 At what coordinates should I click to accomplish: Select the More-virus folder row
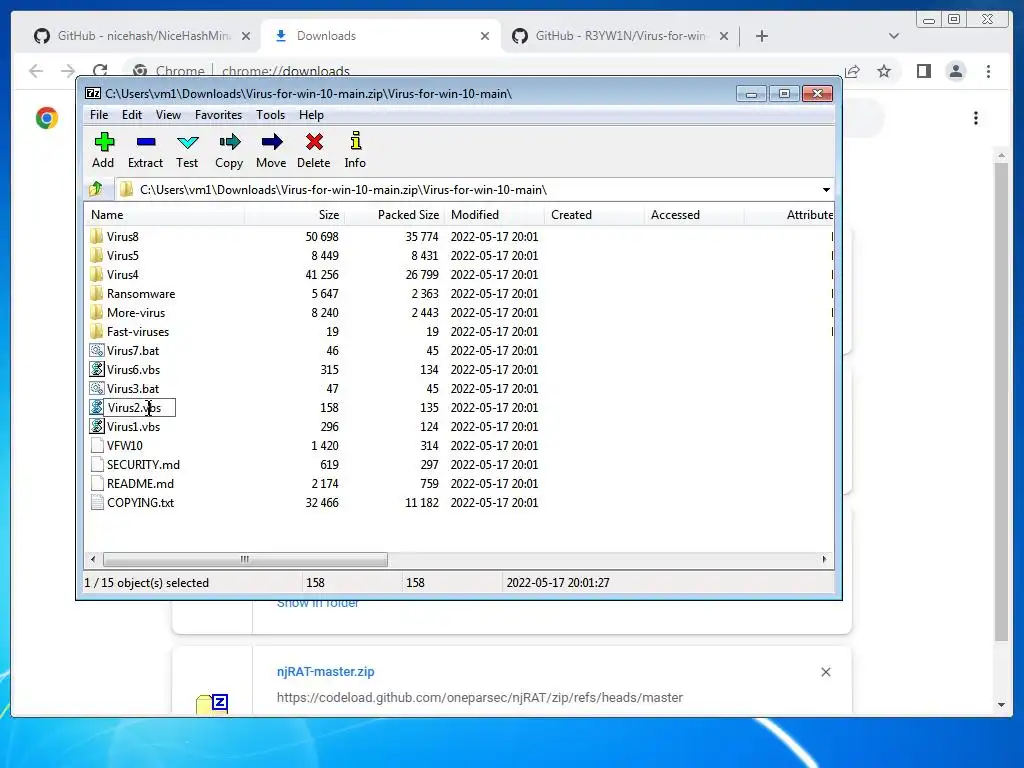(459, 312)
